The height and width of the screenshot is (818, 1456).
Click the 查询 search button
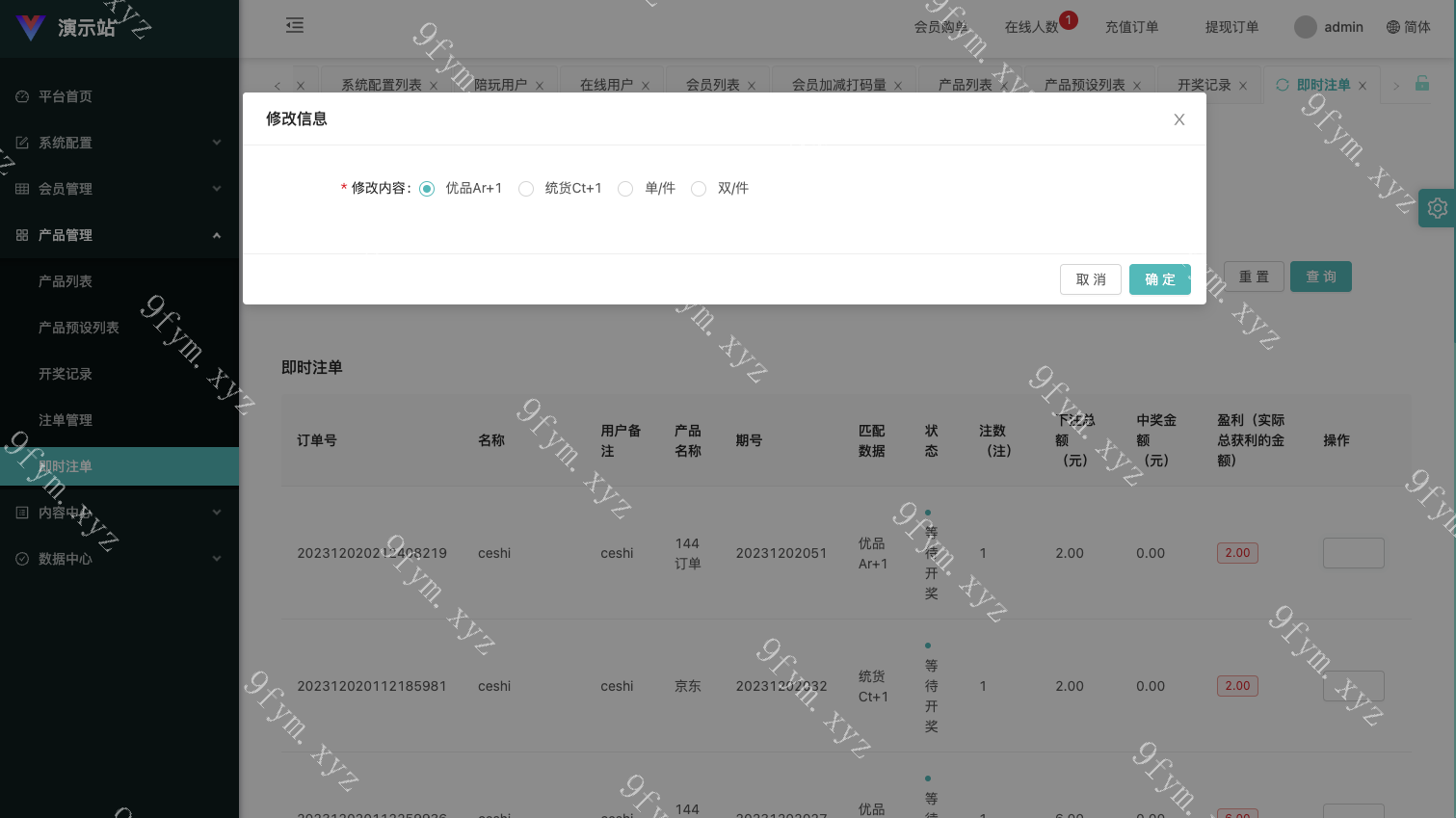[x=1321, y=277]
